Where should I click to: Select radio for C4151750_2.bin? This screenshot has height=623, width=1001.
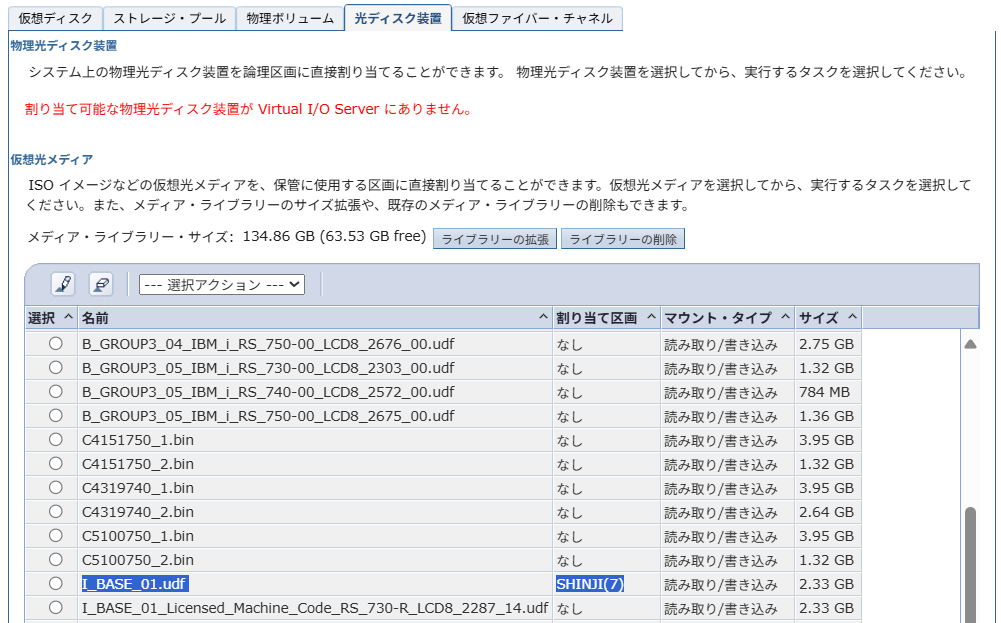point(56,463)
